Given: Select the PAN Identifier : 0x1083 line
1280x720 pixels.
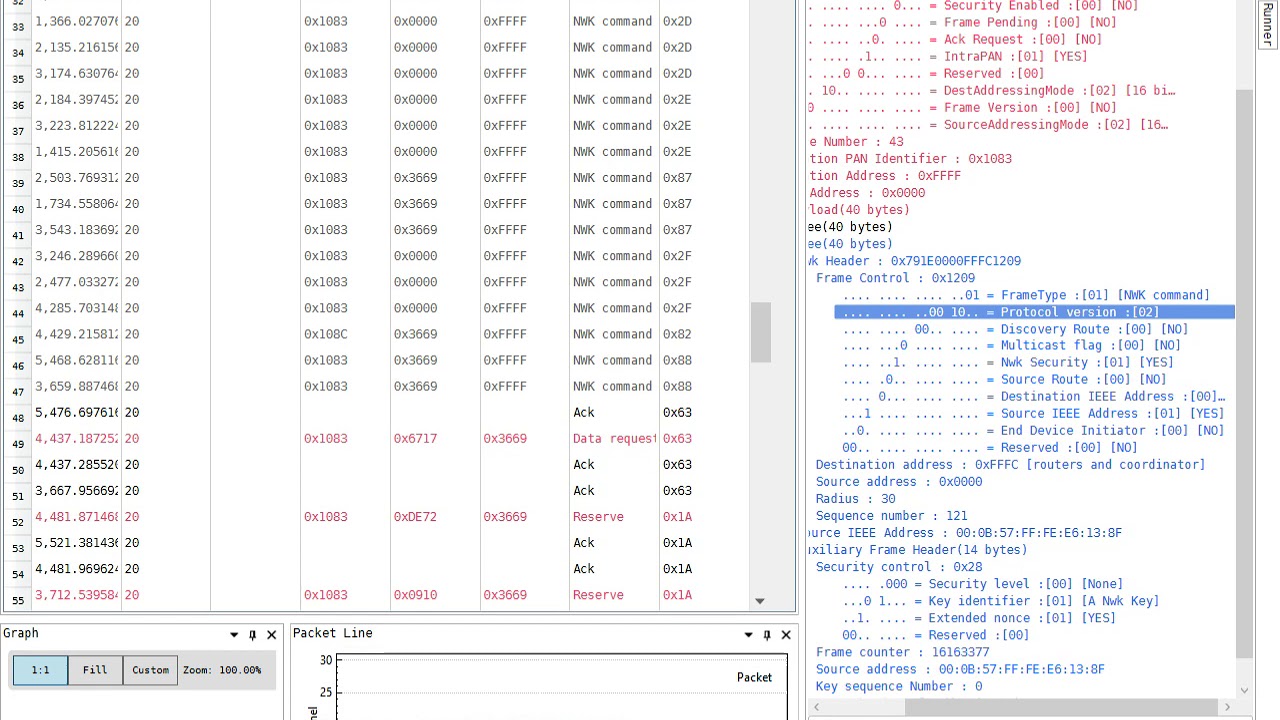Looking at the screenshot, I should click(910, 158).
